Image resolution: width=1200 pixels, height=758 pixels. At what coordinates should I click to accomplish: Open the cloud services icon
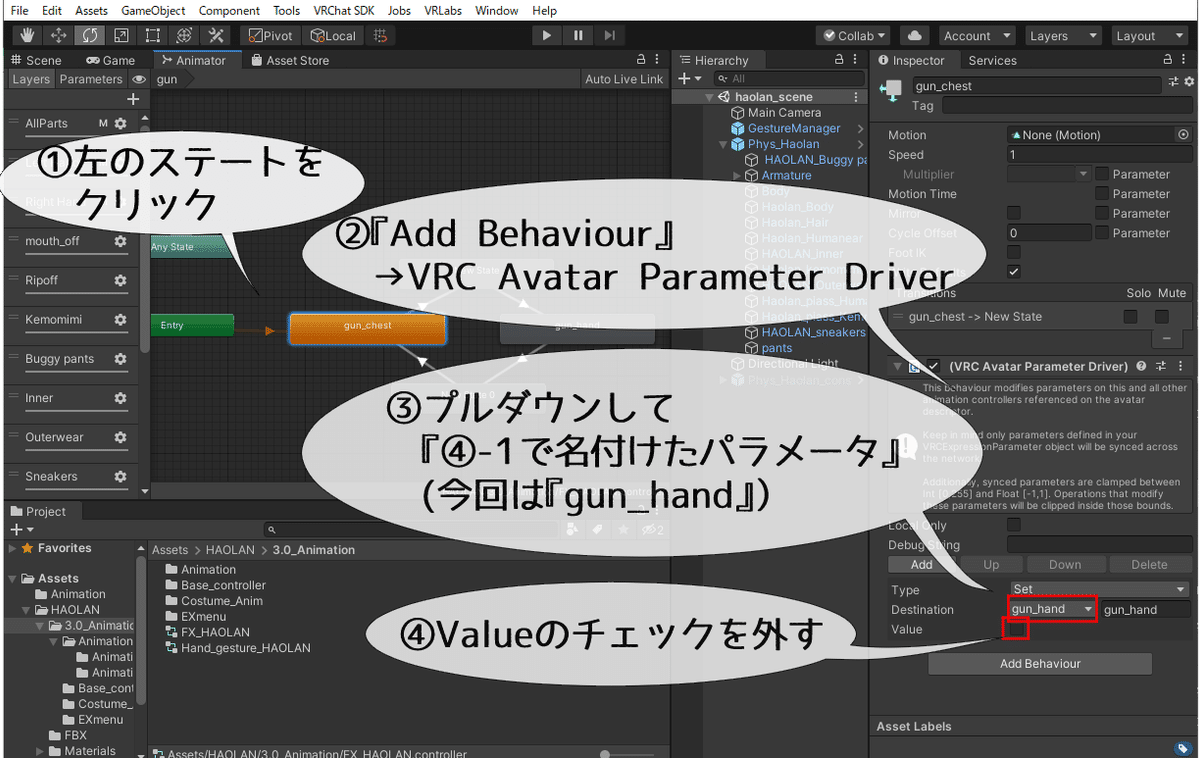point(914,35)
